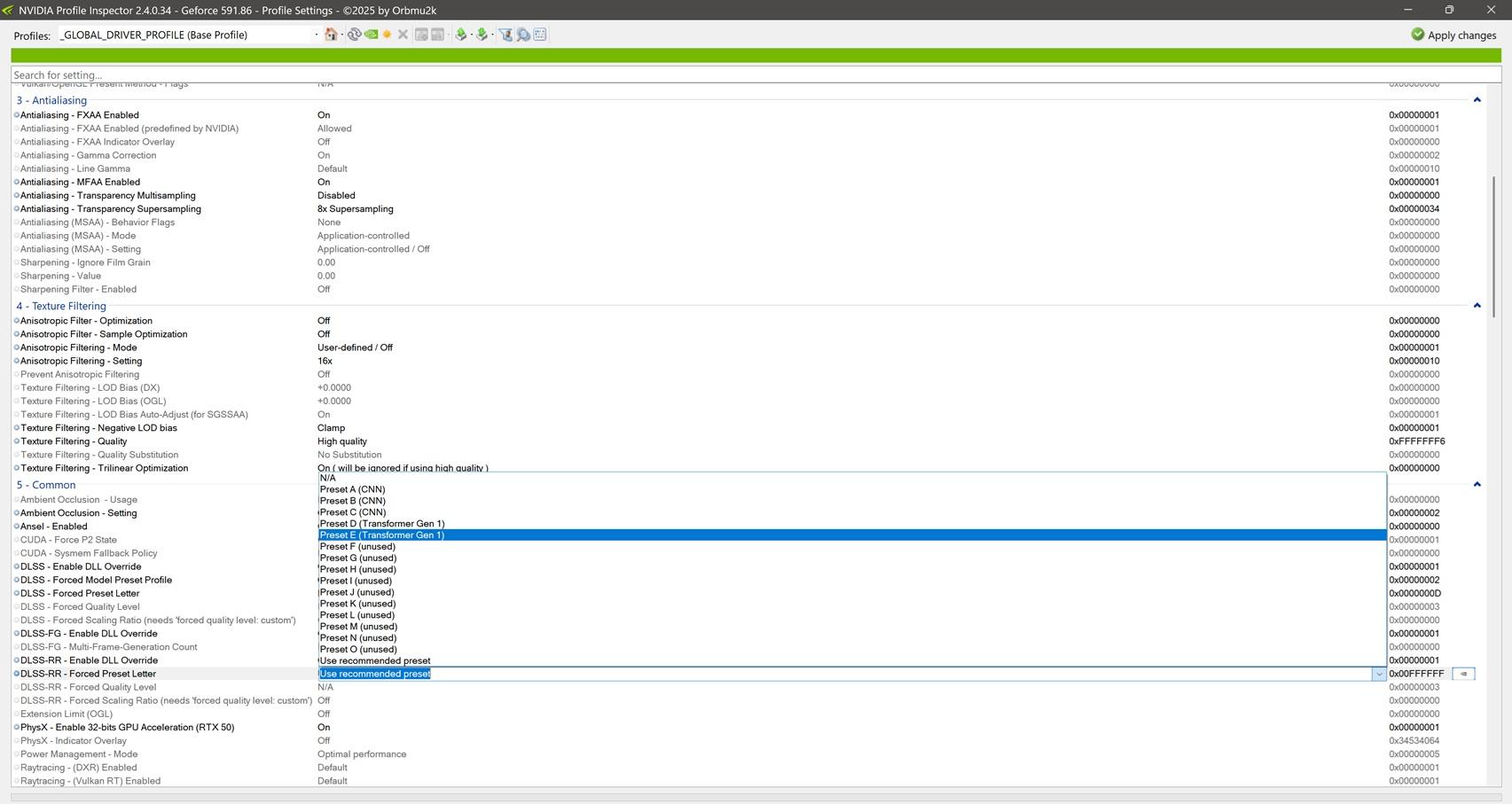Viewport: 1512px width, 804px height.
Task: Select Preset C (CNN) option
Action: coord(852,512)
